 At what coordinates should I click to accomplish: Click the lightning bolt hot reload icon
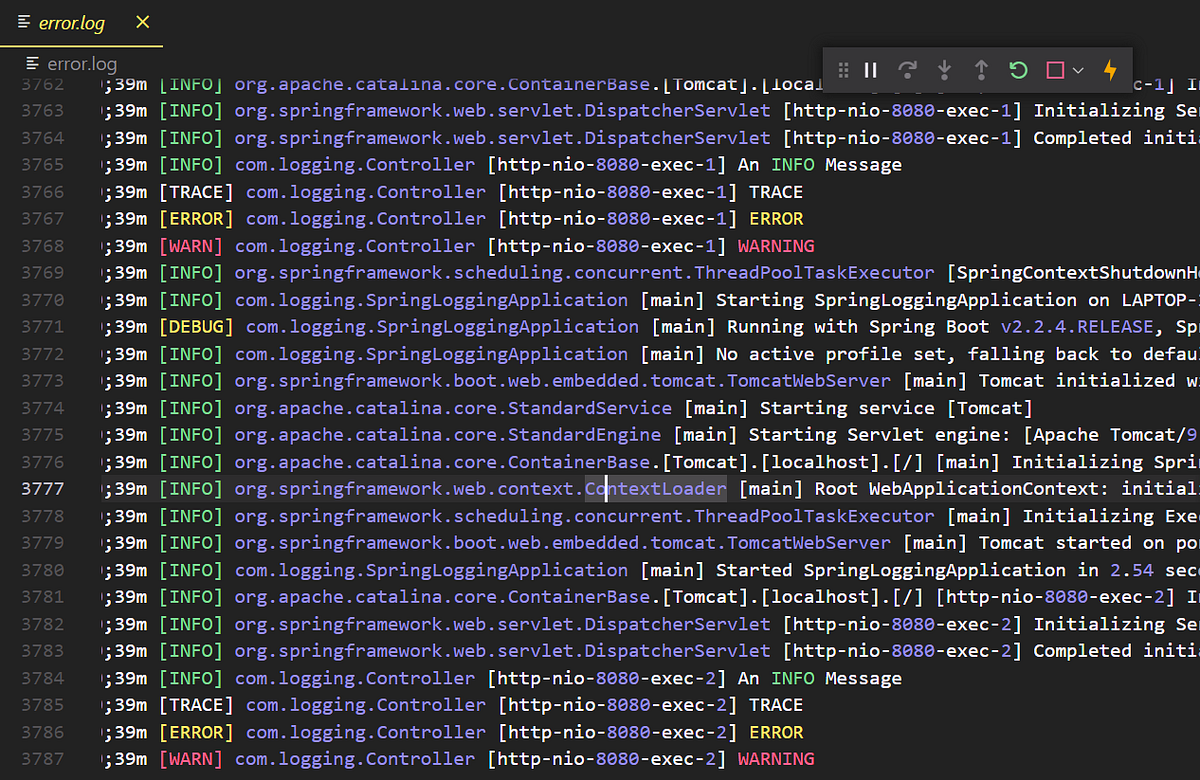(1110, 70)
